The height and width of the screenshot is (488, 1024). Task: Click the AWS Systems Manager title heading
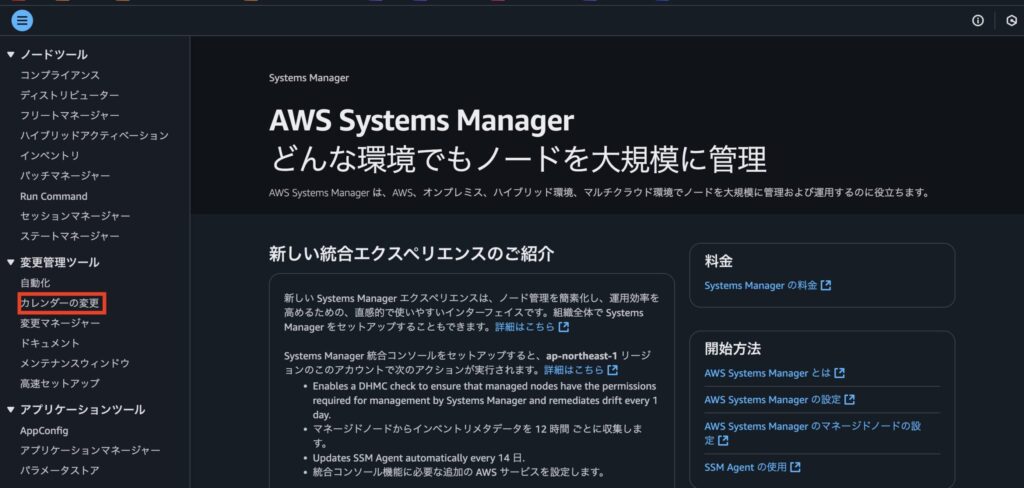pos(421,120)
